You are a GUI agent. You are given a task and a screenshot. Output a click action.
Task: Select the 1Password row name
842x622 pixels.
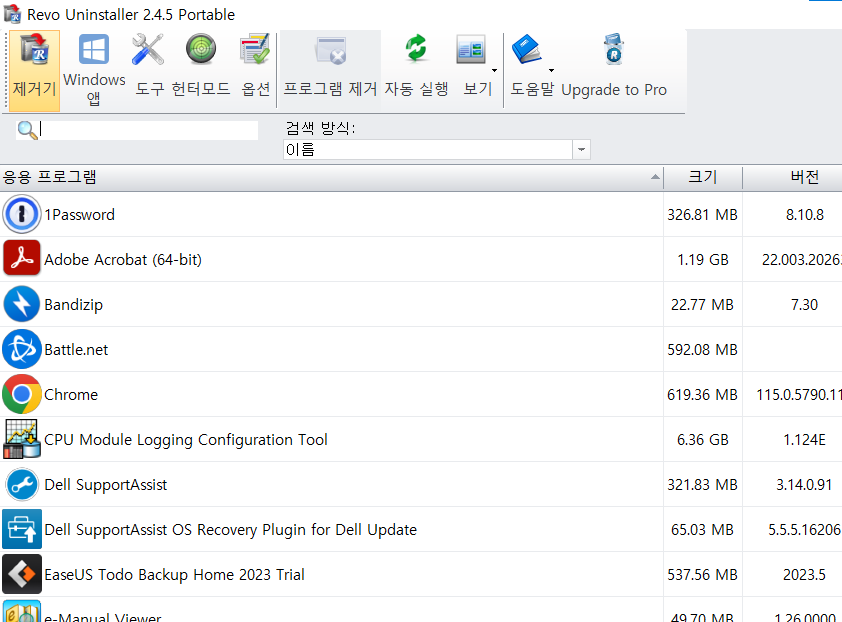(79, 215)
